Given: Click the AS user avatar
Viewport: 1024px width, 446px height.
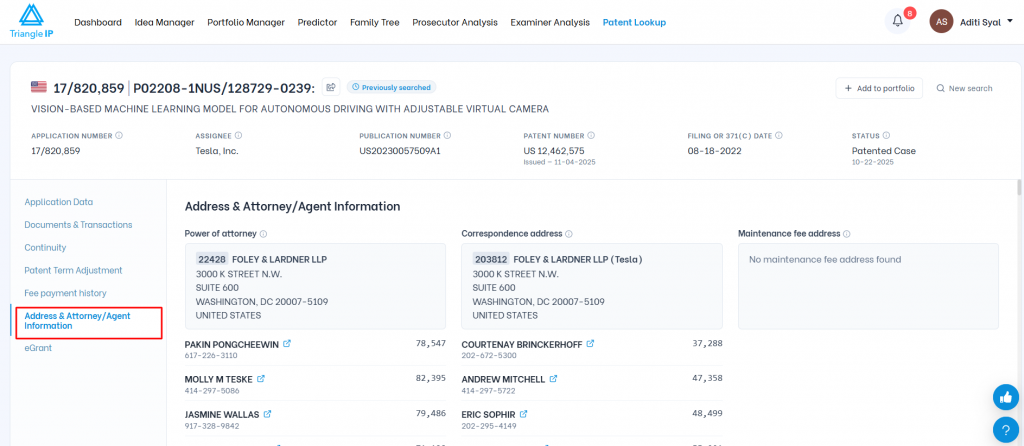Looking at the screenshot, I should click(x=941, y=22).
